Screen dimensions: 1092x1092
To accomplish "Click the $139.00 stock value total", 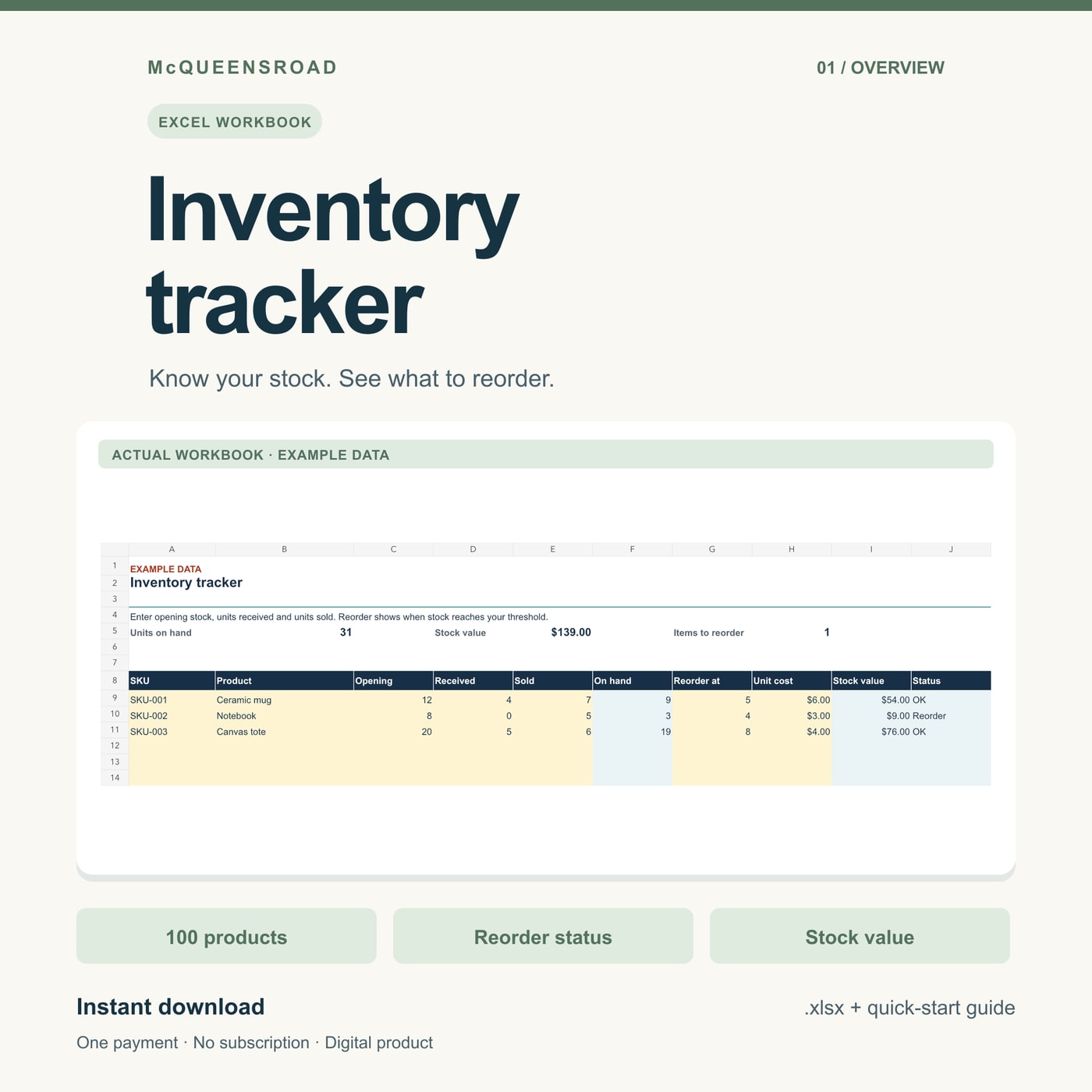I will pyautogui.click(x=571, y=633).
